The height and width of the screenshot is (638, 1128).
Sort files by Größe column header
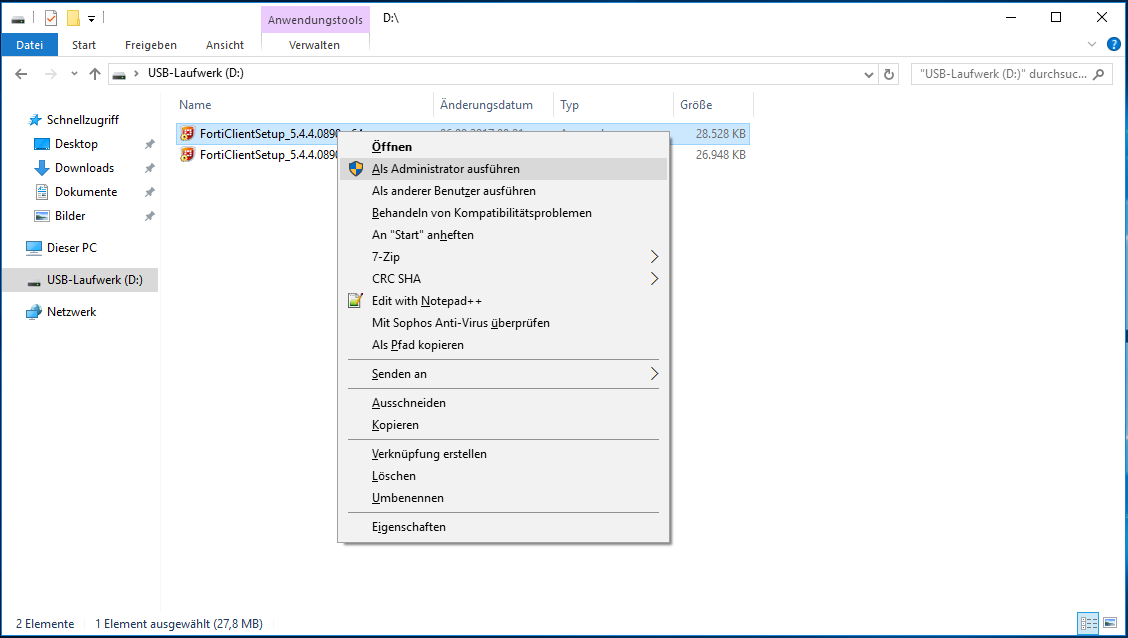tap(696, 105)
